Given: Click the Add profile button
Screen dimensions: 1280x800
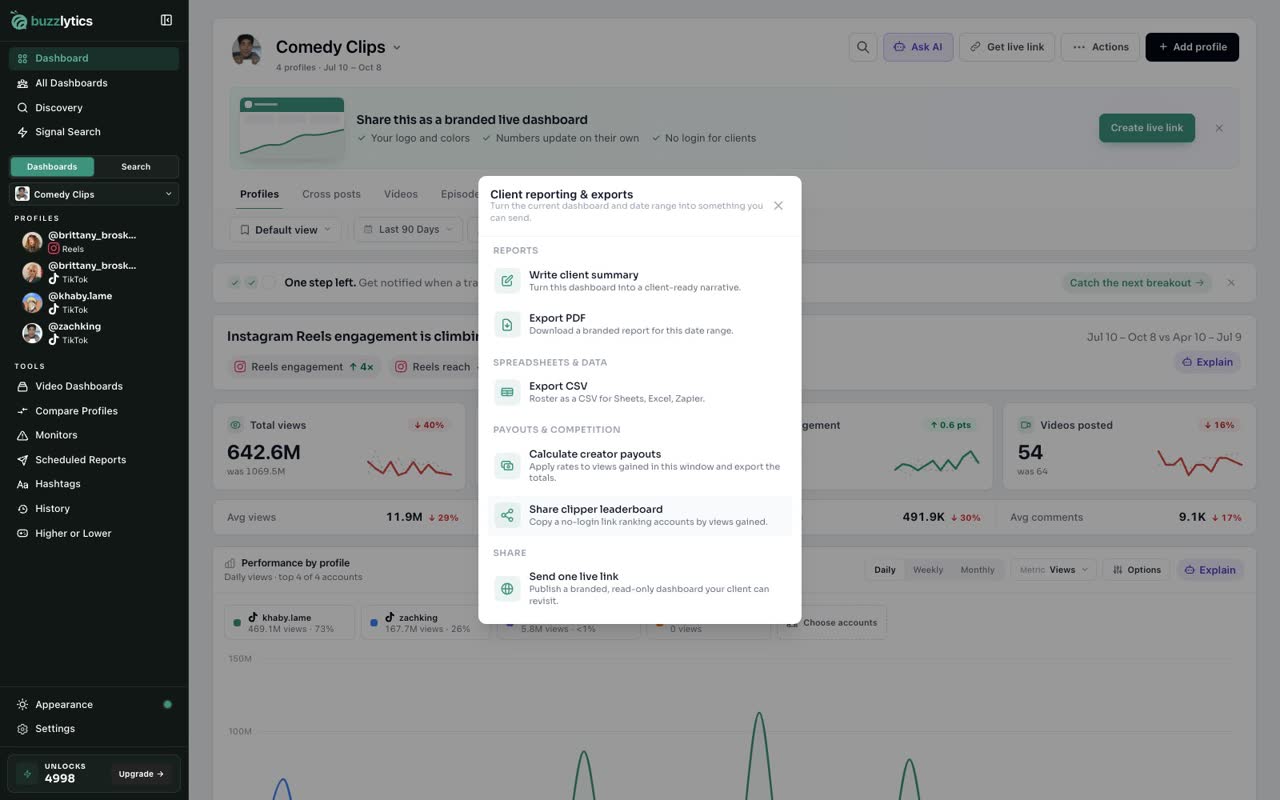Looking at the screenshot, I should (1192, 47).
